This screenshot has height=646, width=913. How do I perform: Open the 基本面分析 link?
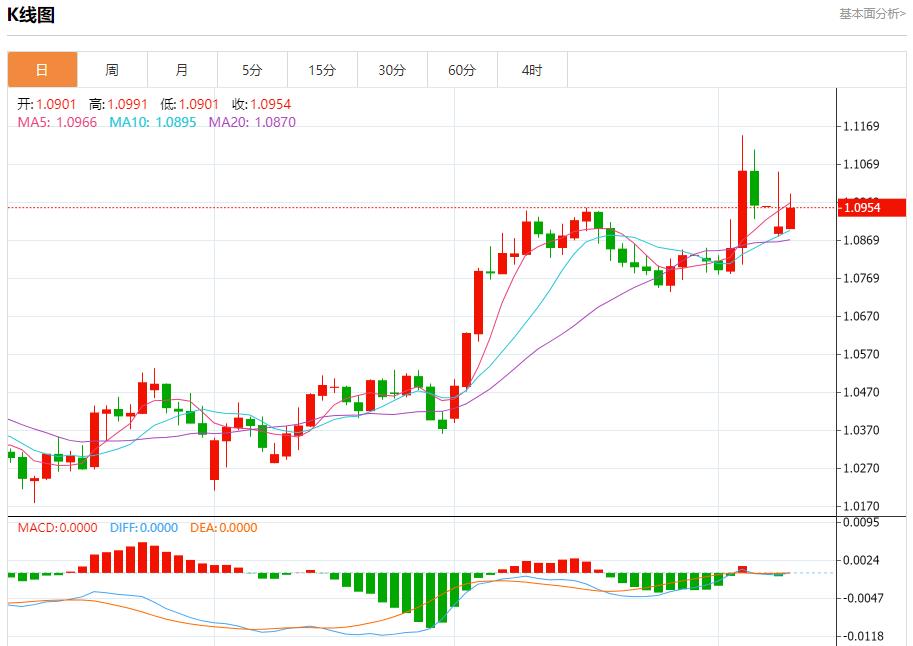pos(871,14)
